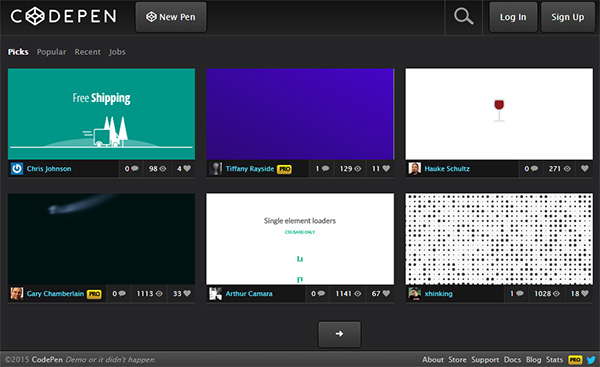Heart Hauke Schultz's wine glass pen
The width and height of the screenshot is (600, 367).
pyautogui.click(x=585, y=168)
